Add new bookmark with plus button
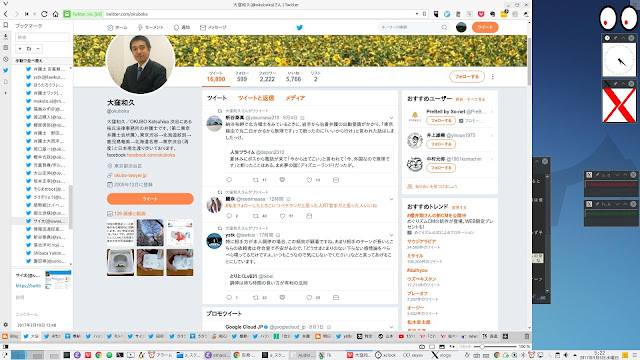Image resolution: width=640 pixels, height=360 pixels. [x=20, y=49]
